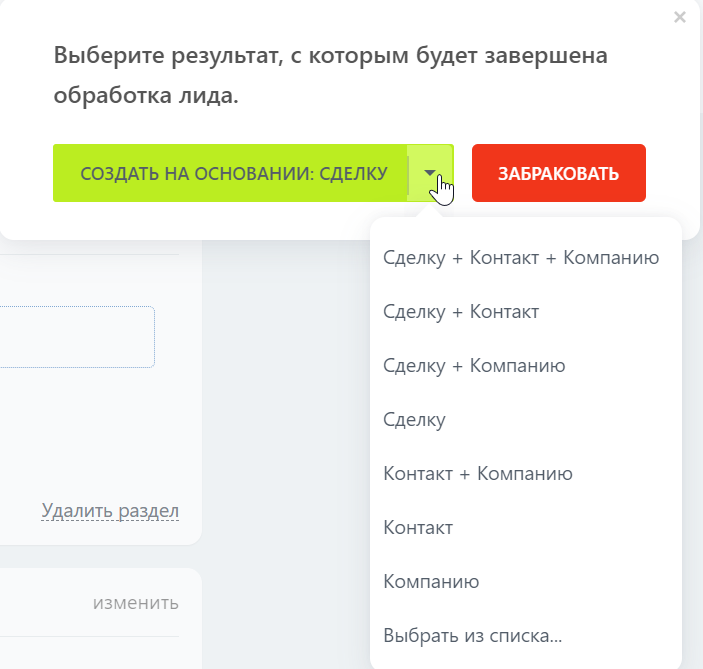Image resolution: width=703 pixels, height=669 pixels.
Task: Click the dialog heading Выберите результат text
Action: click(330, 55)
